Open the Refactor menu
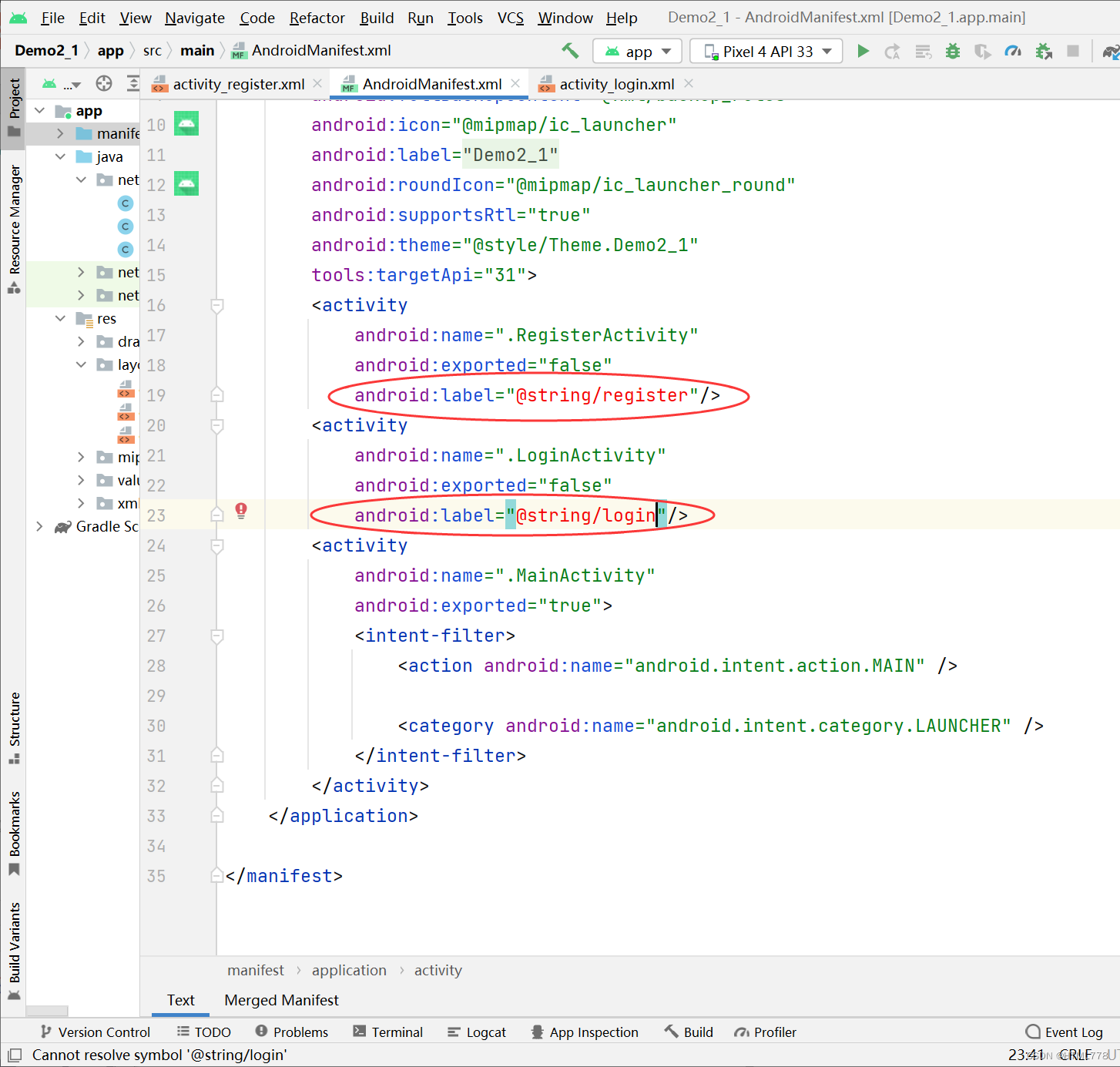Image resolution: width=1120 pixels, height=1067 pixels. coord(317,18)
